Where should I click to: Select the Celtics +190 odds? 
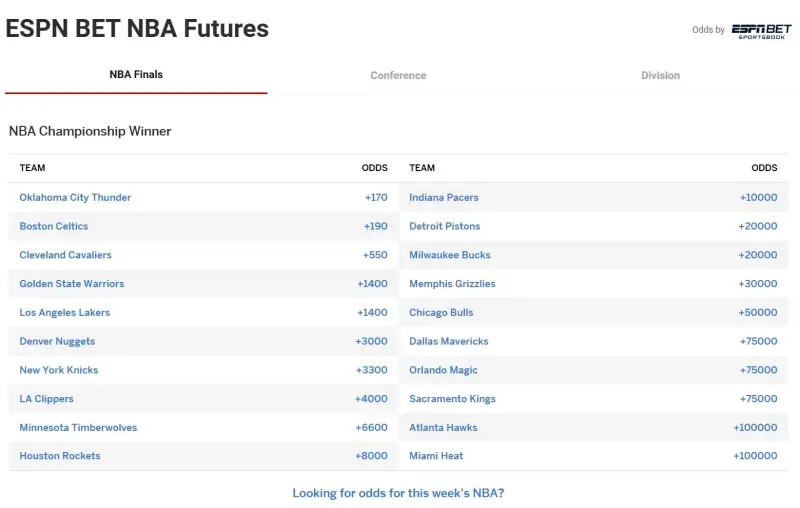coord(376,226)
